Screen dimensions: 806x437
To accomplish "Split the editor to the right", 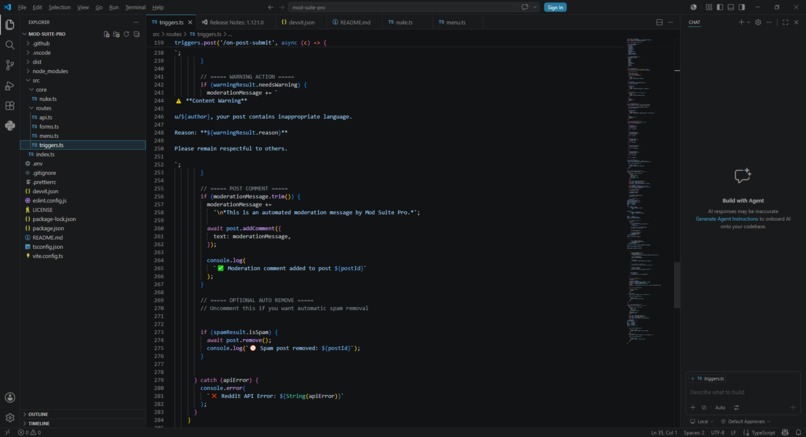I will [660, 22].
